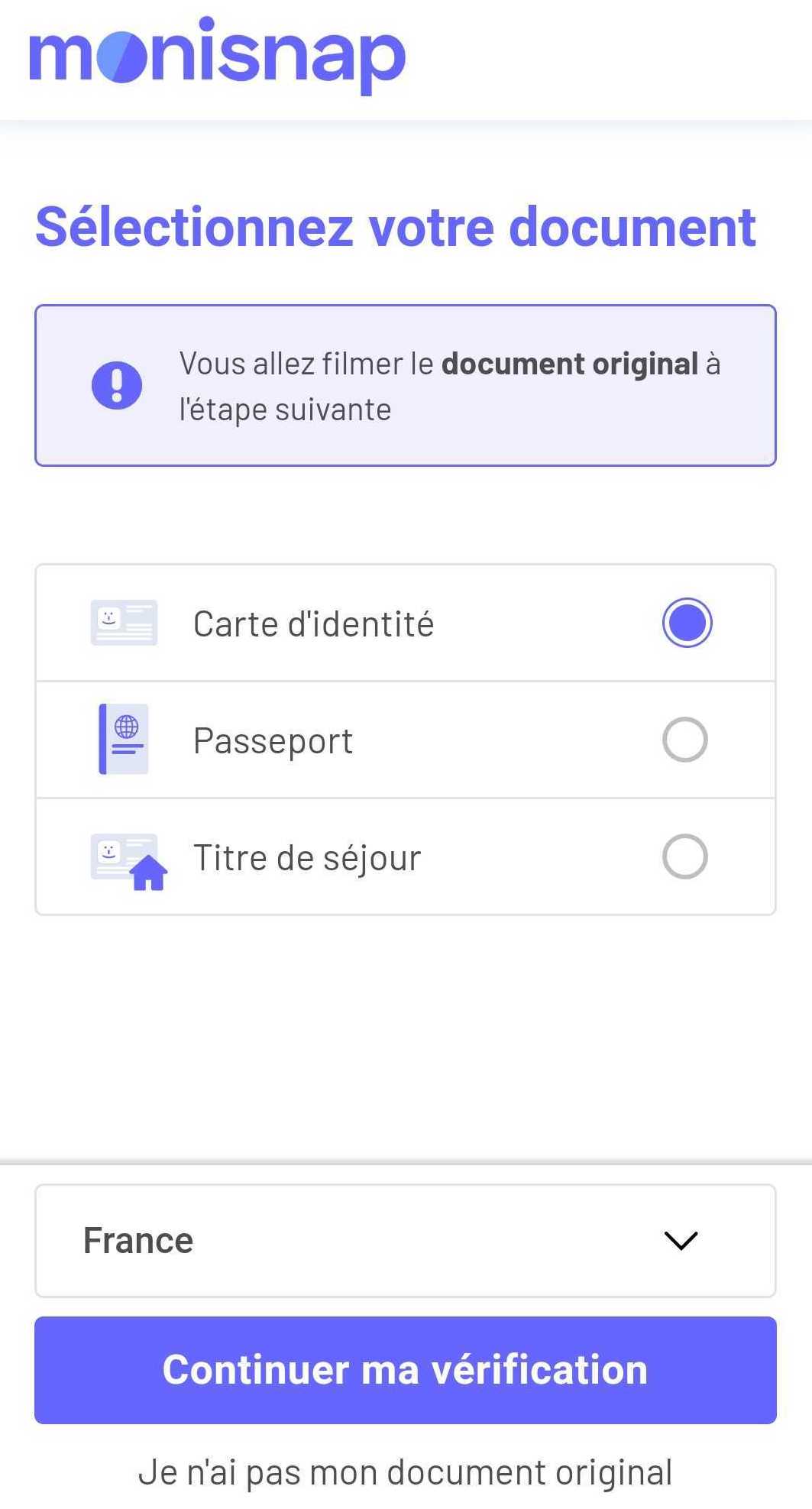Click the passport booklet icon
Viewport: 812px width, 1509px height.
[124, 739]
